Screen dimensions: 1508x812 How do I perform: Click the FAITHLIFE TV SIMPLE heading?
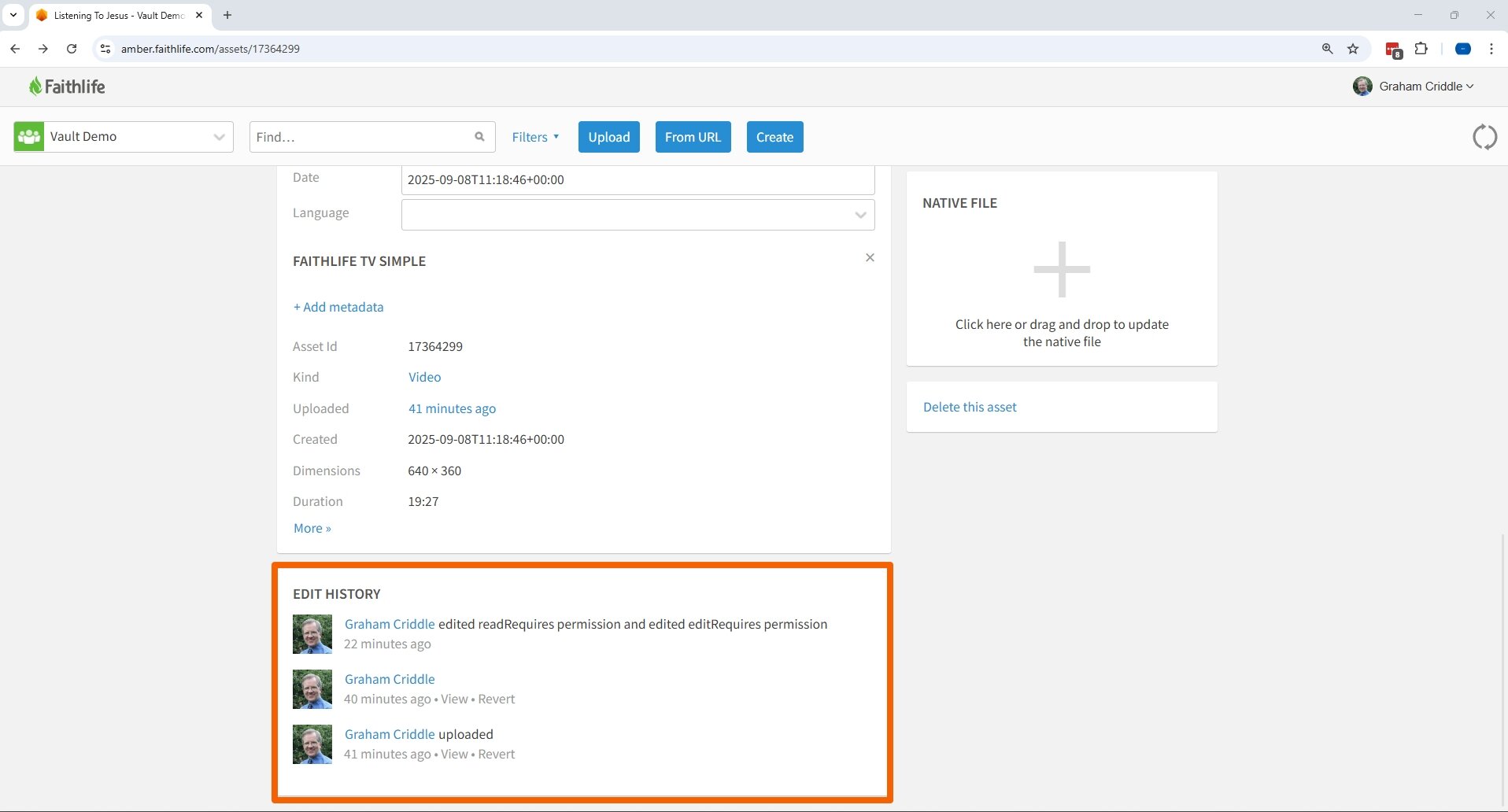(x=359, y=261)
